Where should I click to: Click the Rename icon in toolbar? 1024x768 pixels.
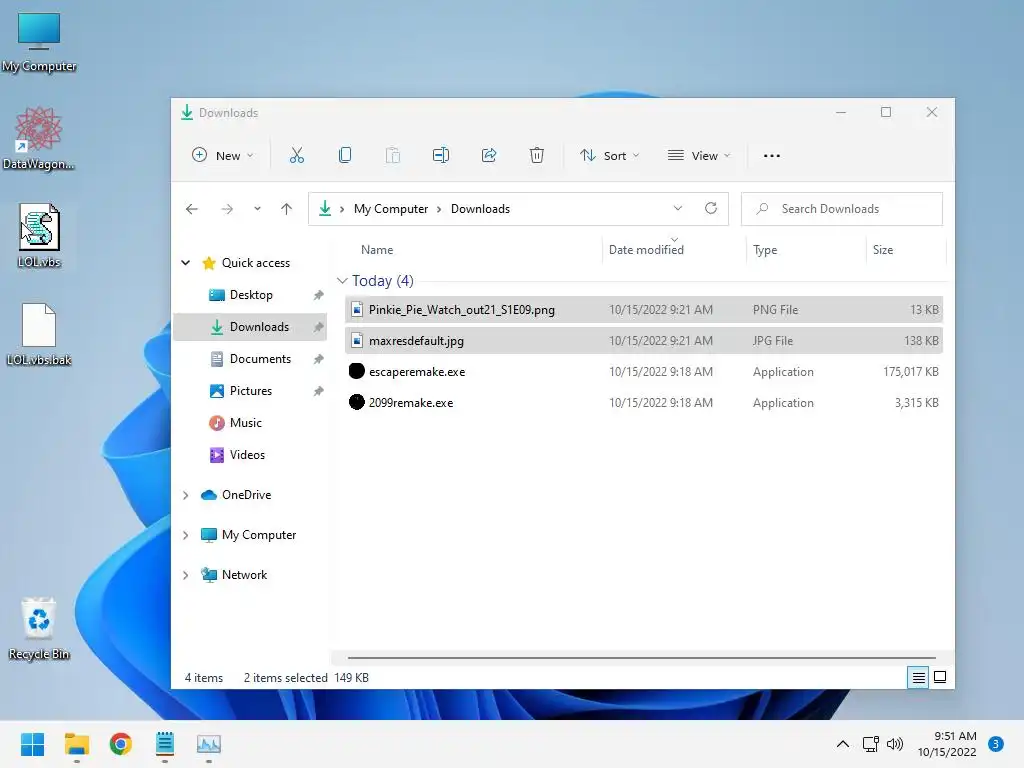pos(441,155)
